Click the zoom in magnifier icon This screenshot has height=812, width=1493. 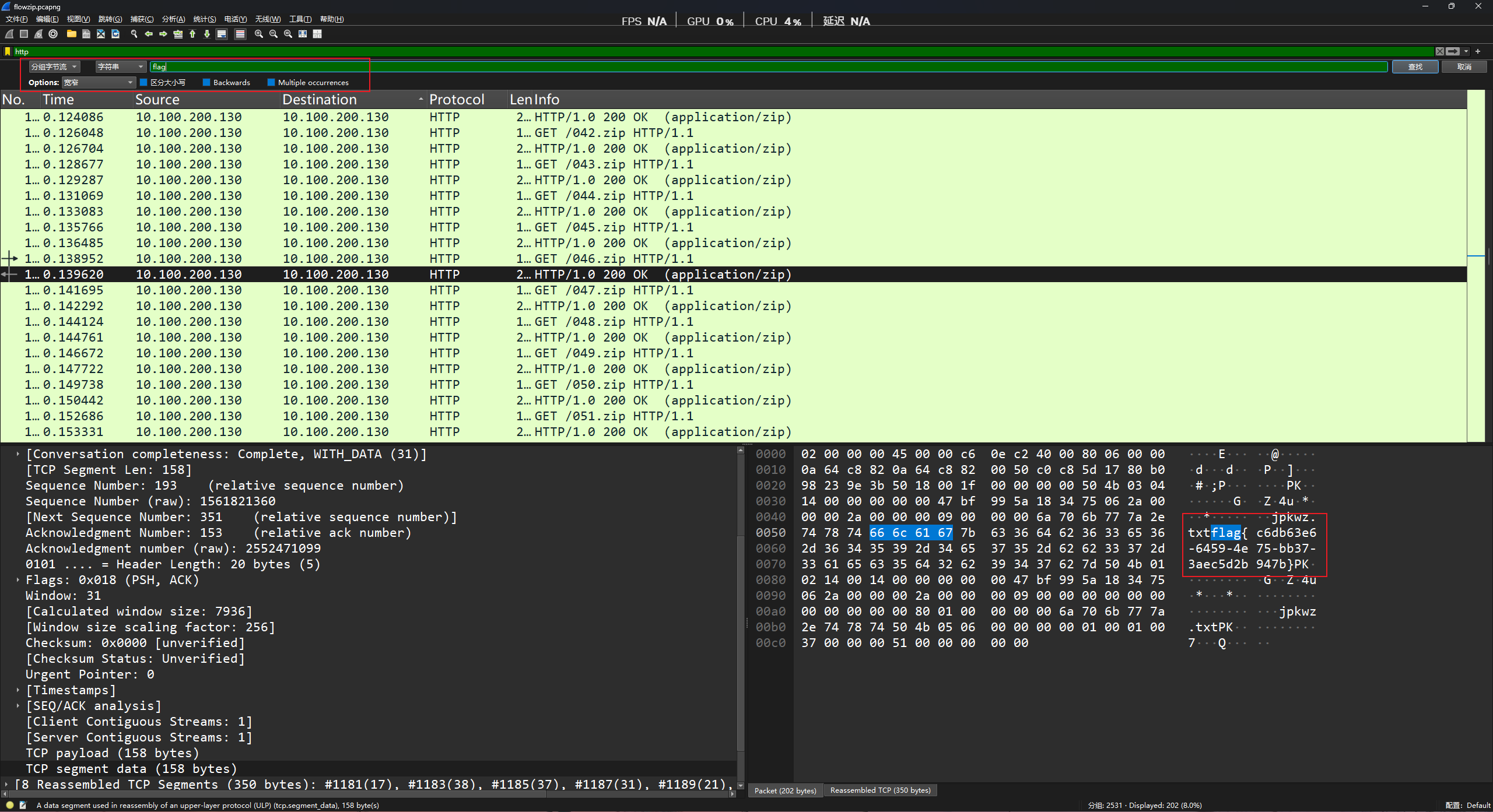point(258,34)
